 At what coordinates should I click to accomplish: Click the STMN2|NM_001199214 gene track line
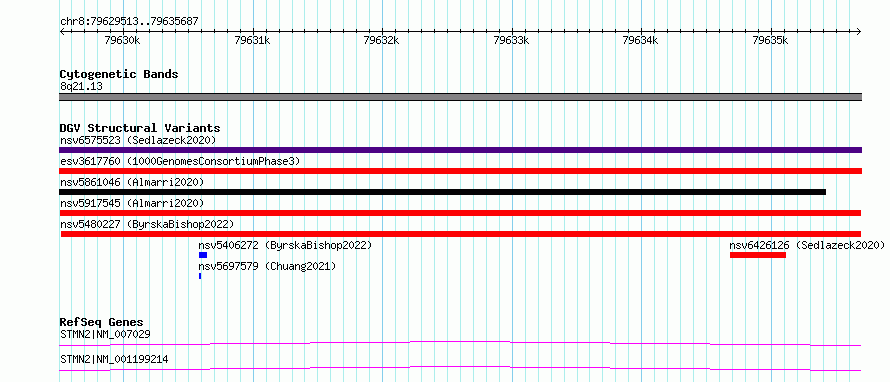(460, 368)
